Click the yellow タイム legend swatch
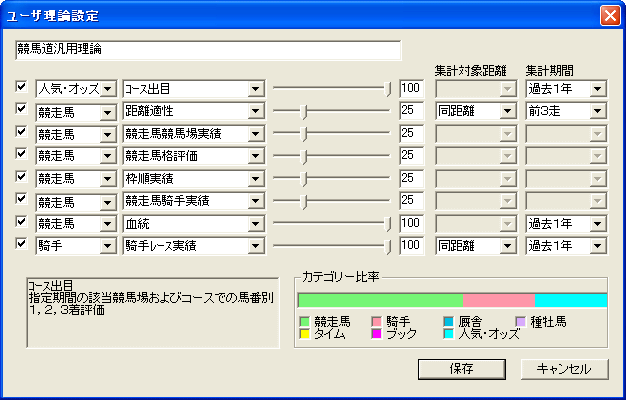 coord(305,334)
